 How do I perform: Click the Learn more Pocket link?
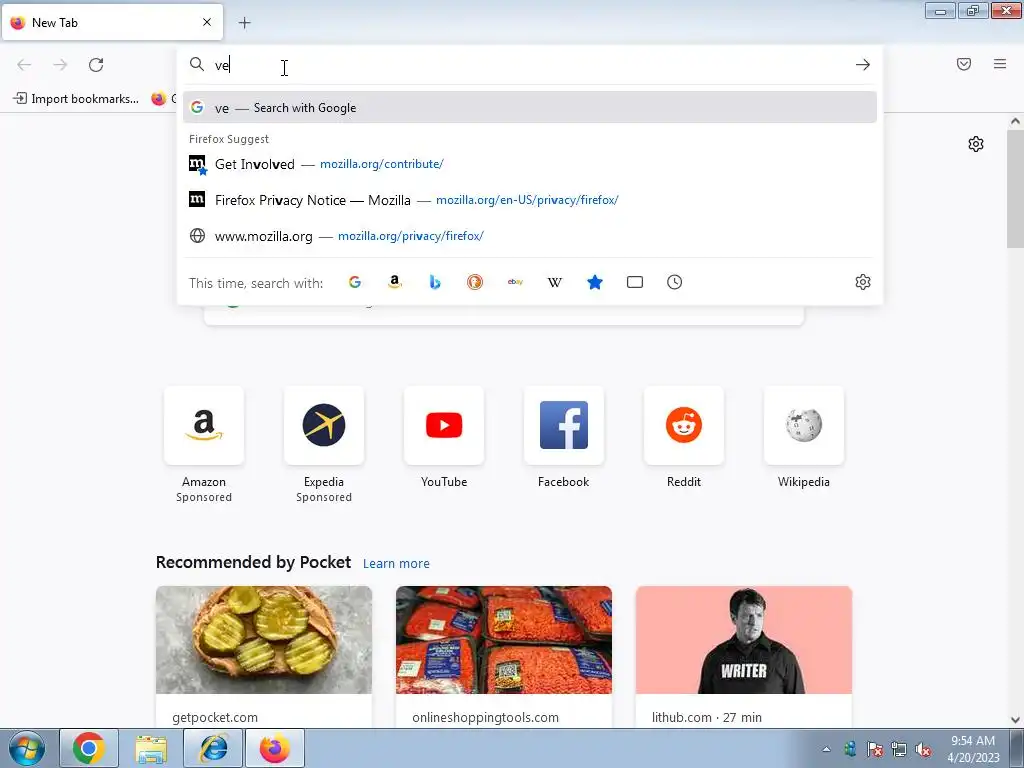tap(396, 564)
